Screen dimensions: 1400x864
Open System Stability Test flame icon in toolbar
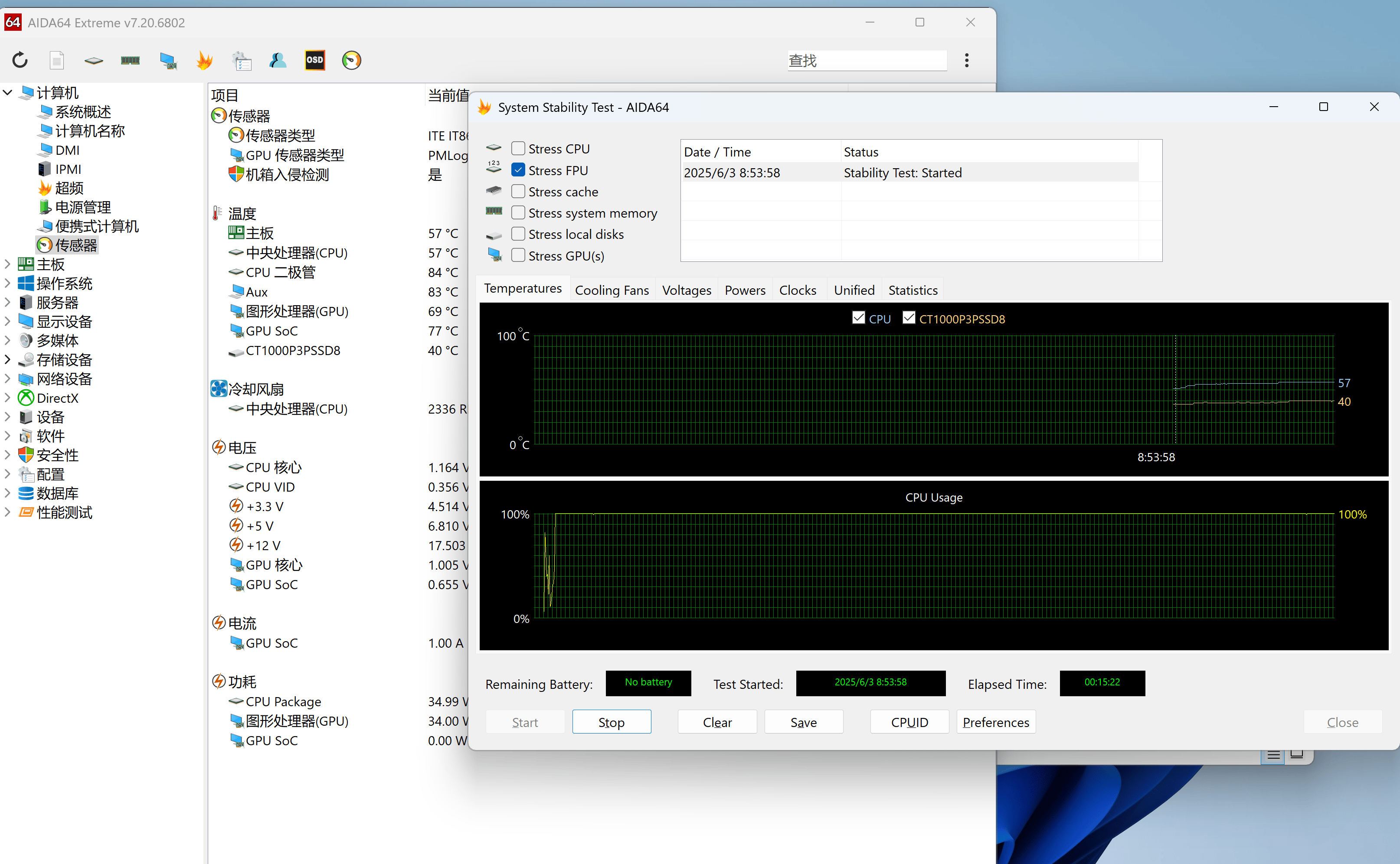(204, 60)
